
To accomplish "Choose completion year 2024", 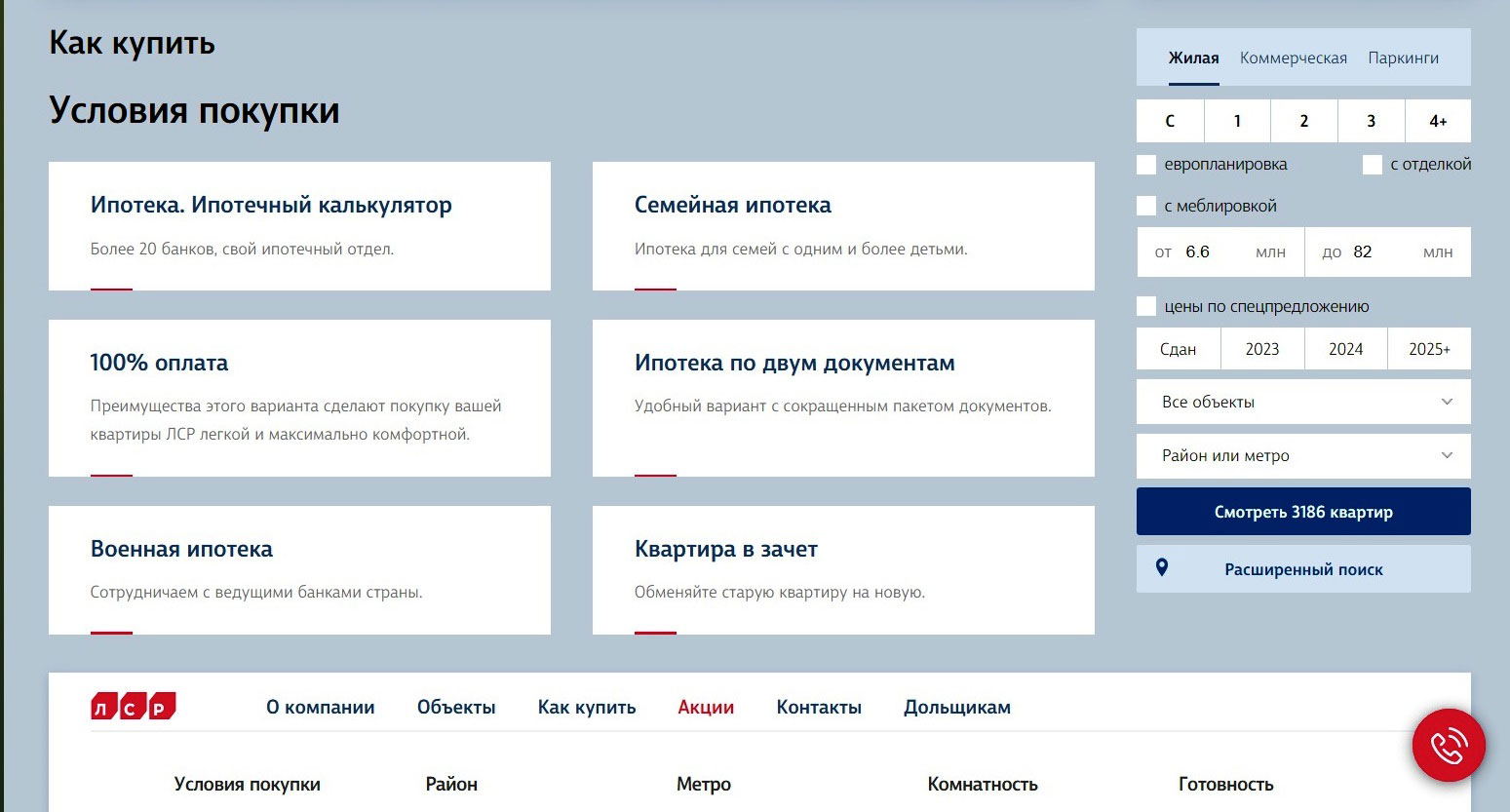I will pos(1346,349).
